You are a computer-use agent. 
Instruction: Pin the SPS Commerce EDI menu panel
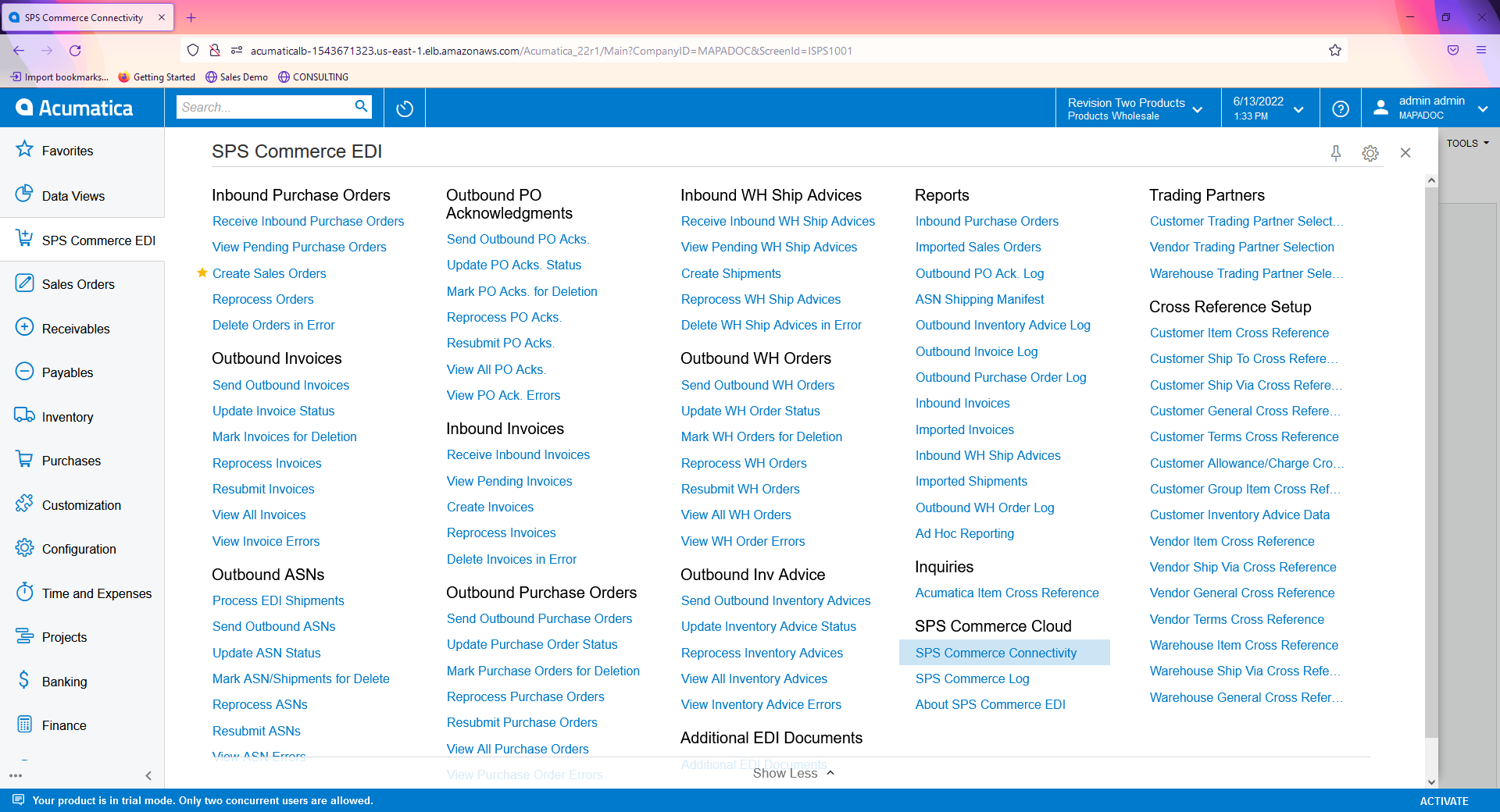[1336, 153]
